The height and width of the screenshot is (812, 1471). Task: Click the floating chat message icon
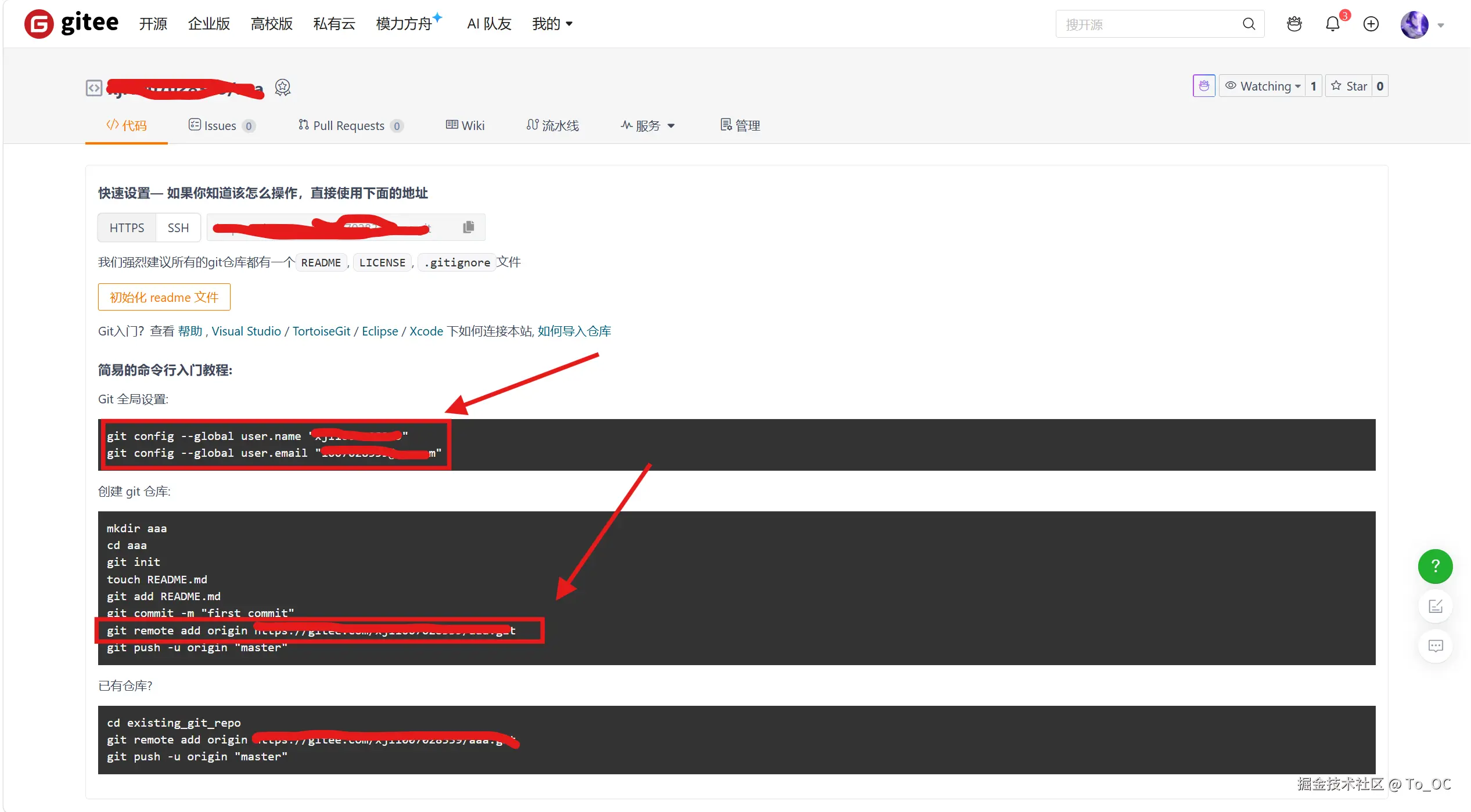coord(1435,646)
